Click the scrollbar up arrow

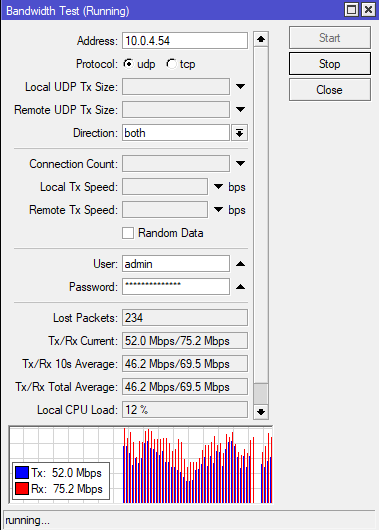coord(261,39)
